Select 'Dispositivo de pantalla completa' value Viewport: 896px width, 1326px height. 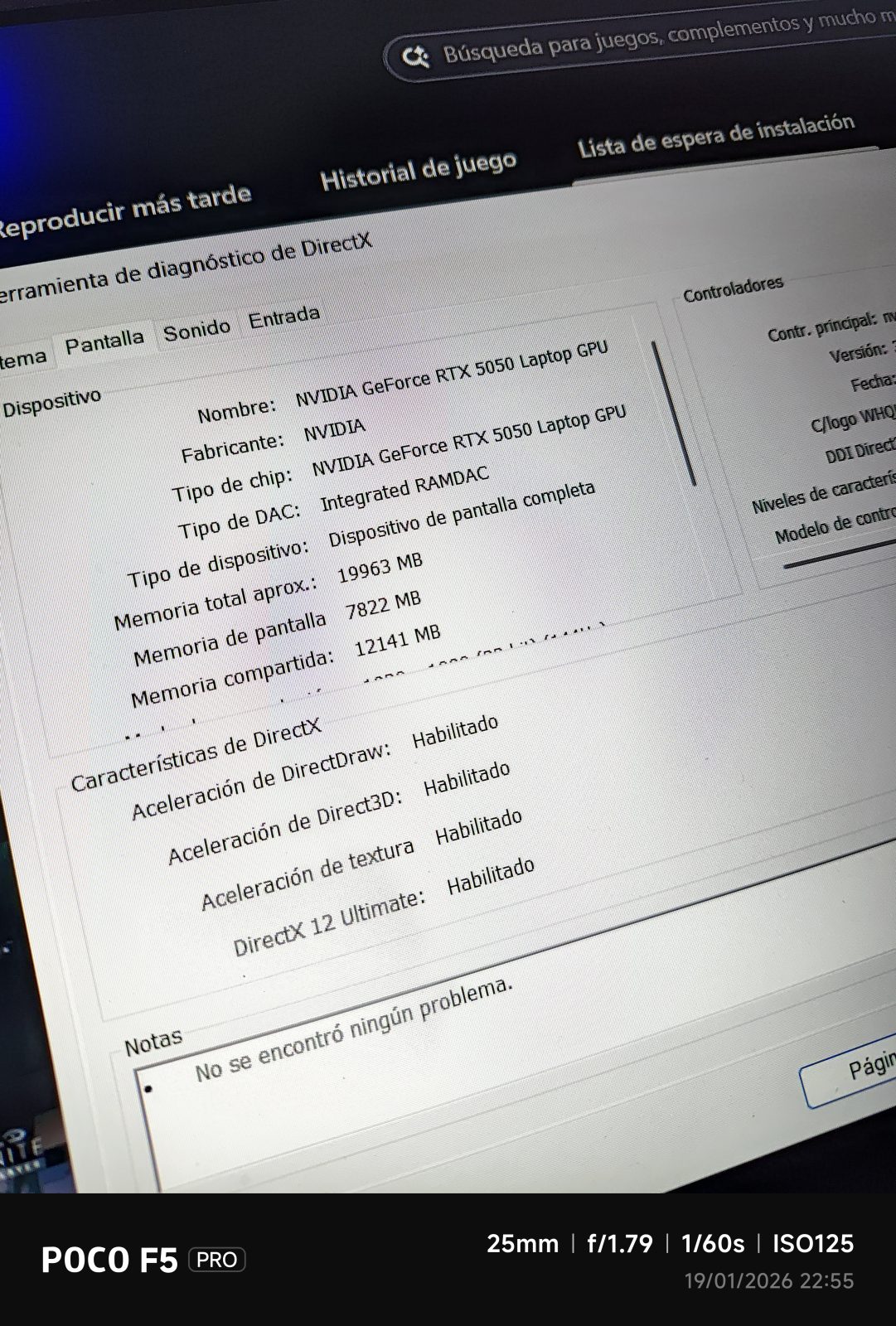[462, 514]
